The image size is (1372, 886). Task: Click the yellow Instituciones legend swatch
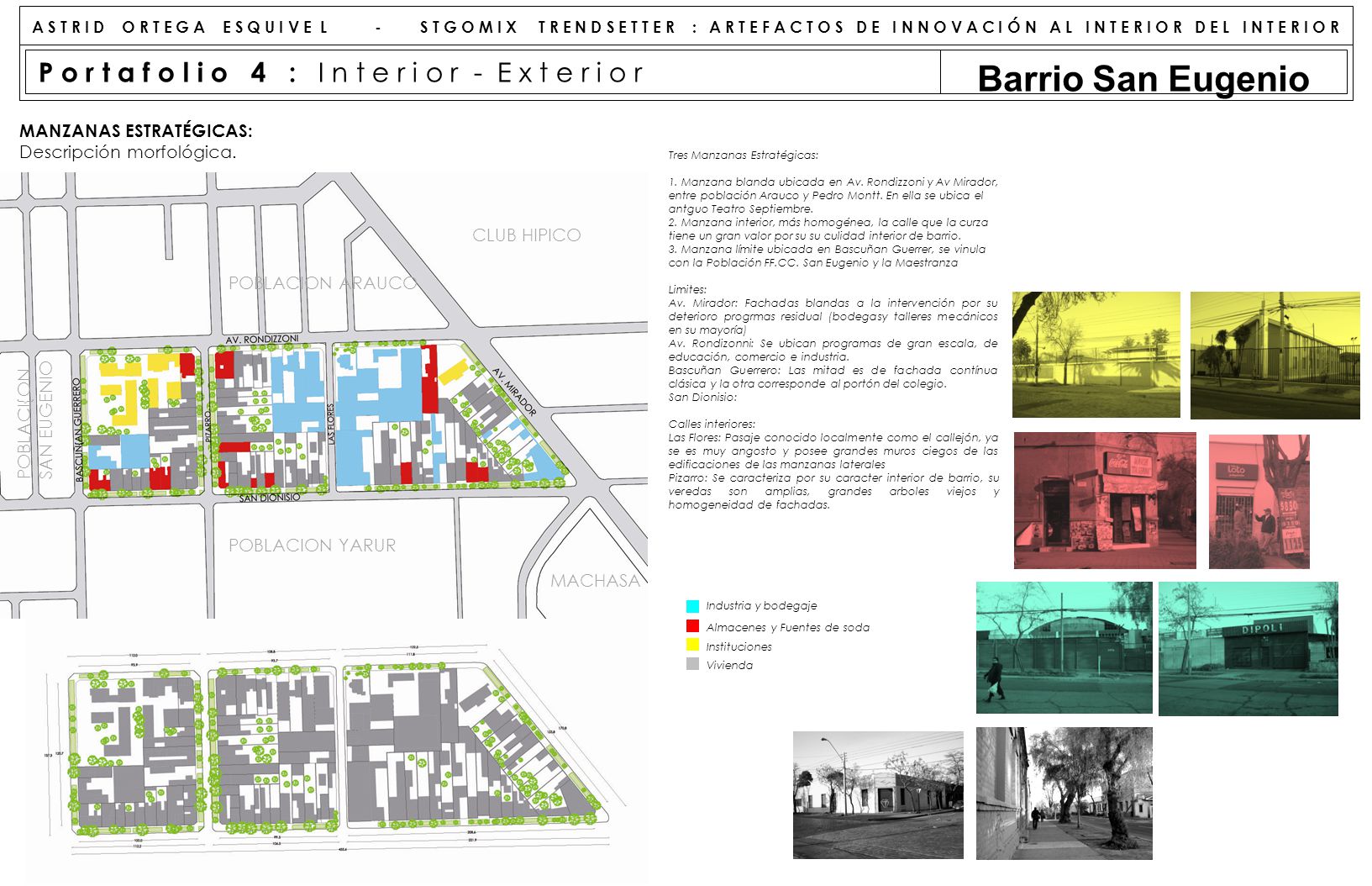point(692,645)
